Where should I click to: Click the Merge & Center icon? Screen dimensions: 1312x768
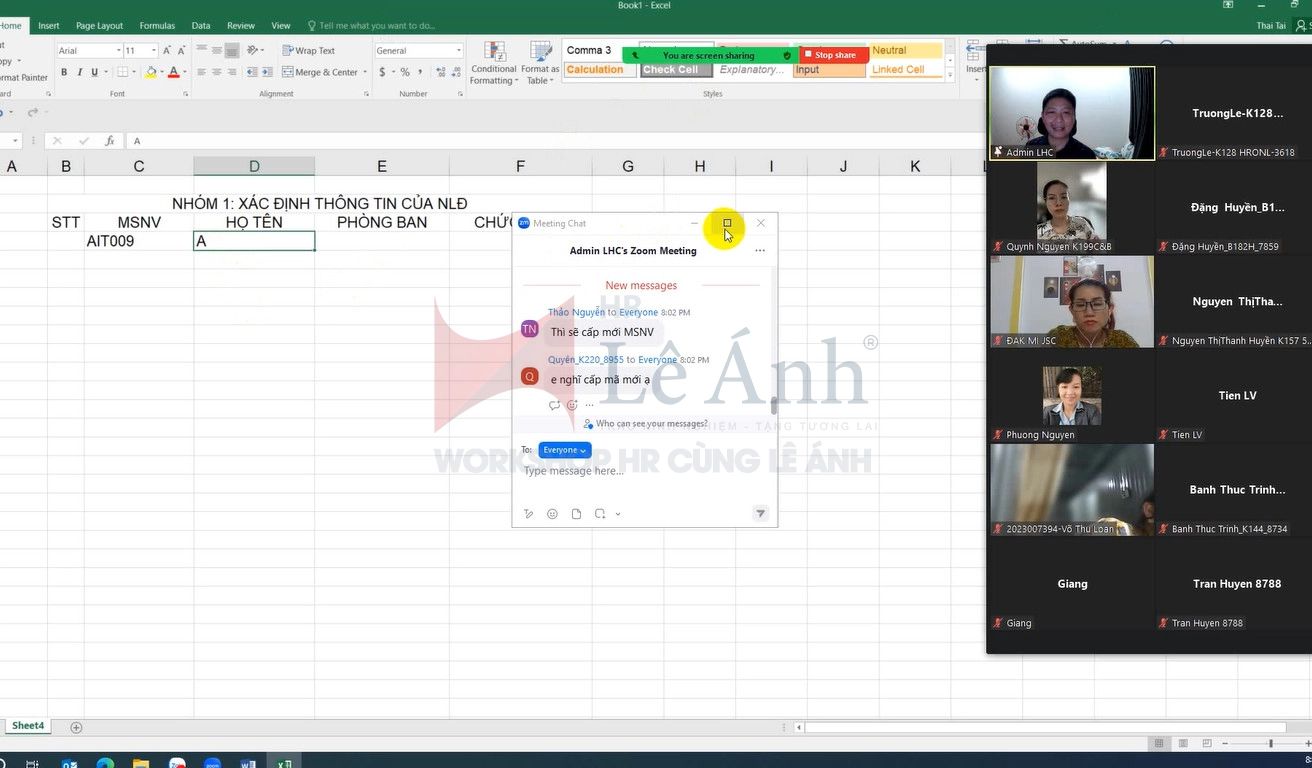[288, 72]
